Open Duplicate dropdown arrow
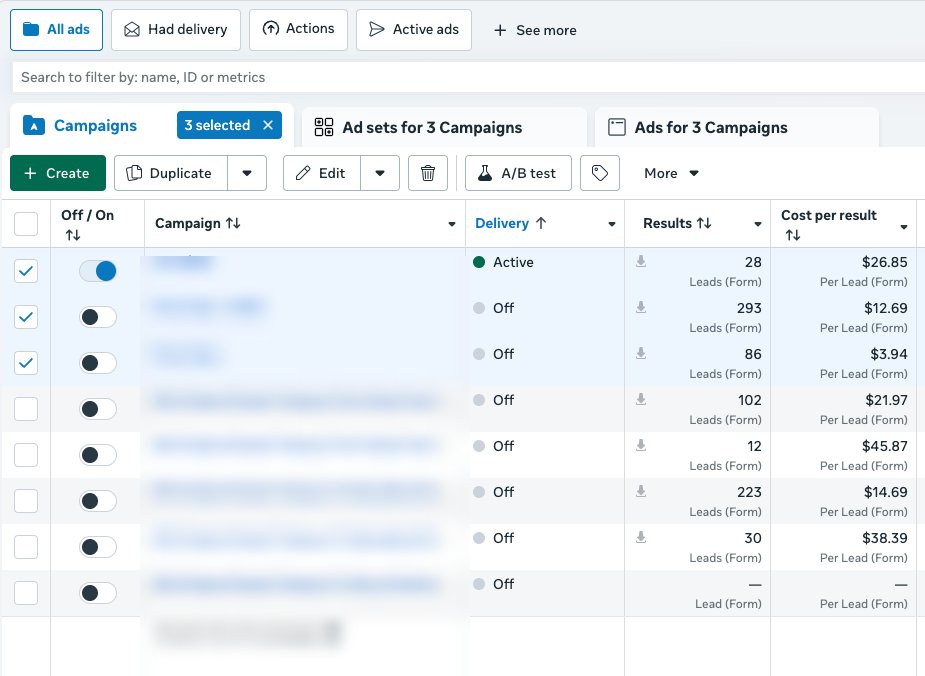 pos(247,173)
